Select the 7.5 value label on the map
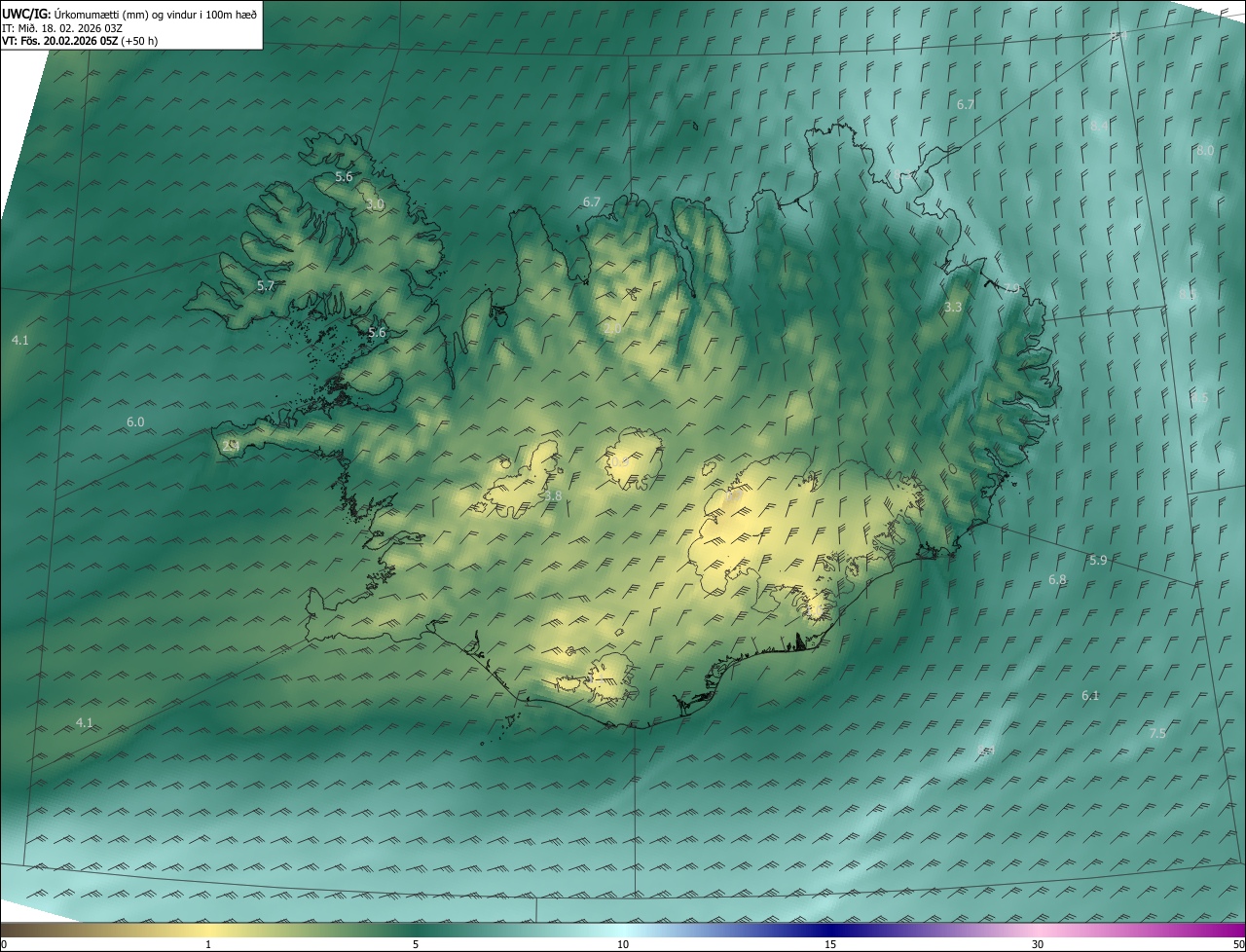This screenshot has height=952, width=1246. pyautogui.click(x=1157, y=733)
